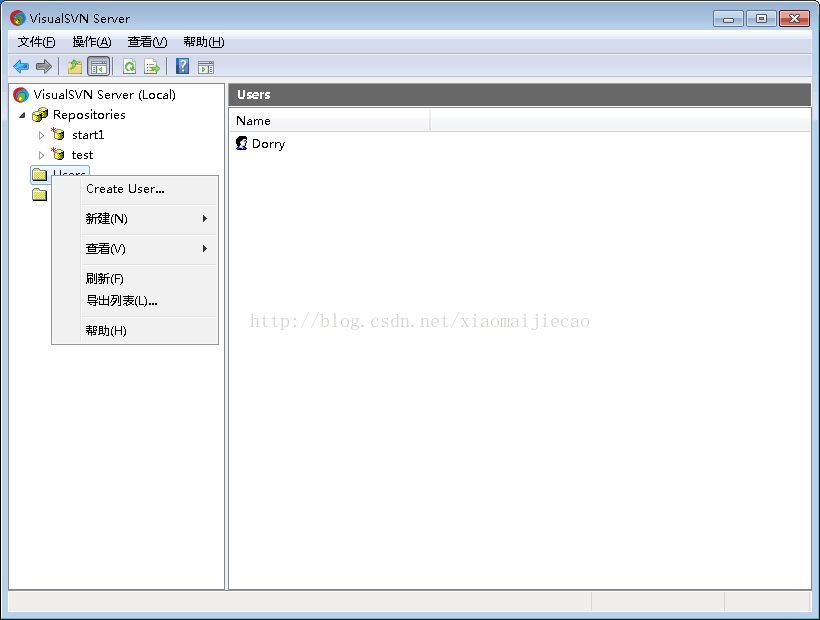Select the Repositories tree label
Viewport: 820px width, 620px height.
click(89, 114)
